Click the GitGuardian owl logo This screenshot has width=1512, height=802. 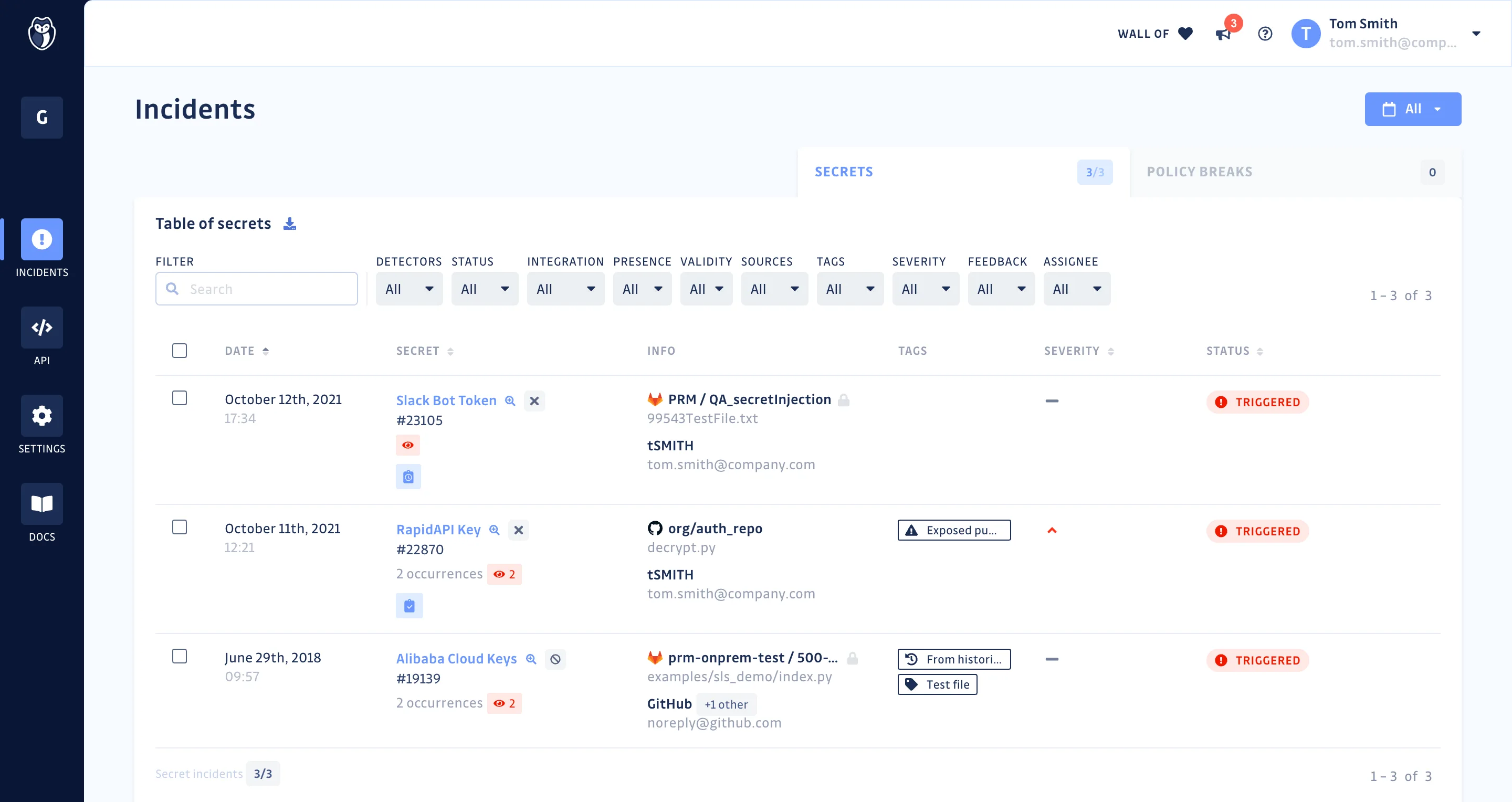[x=41, y=34]
